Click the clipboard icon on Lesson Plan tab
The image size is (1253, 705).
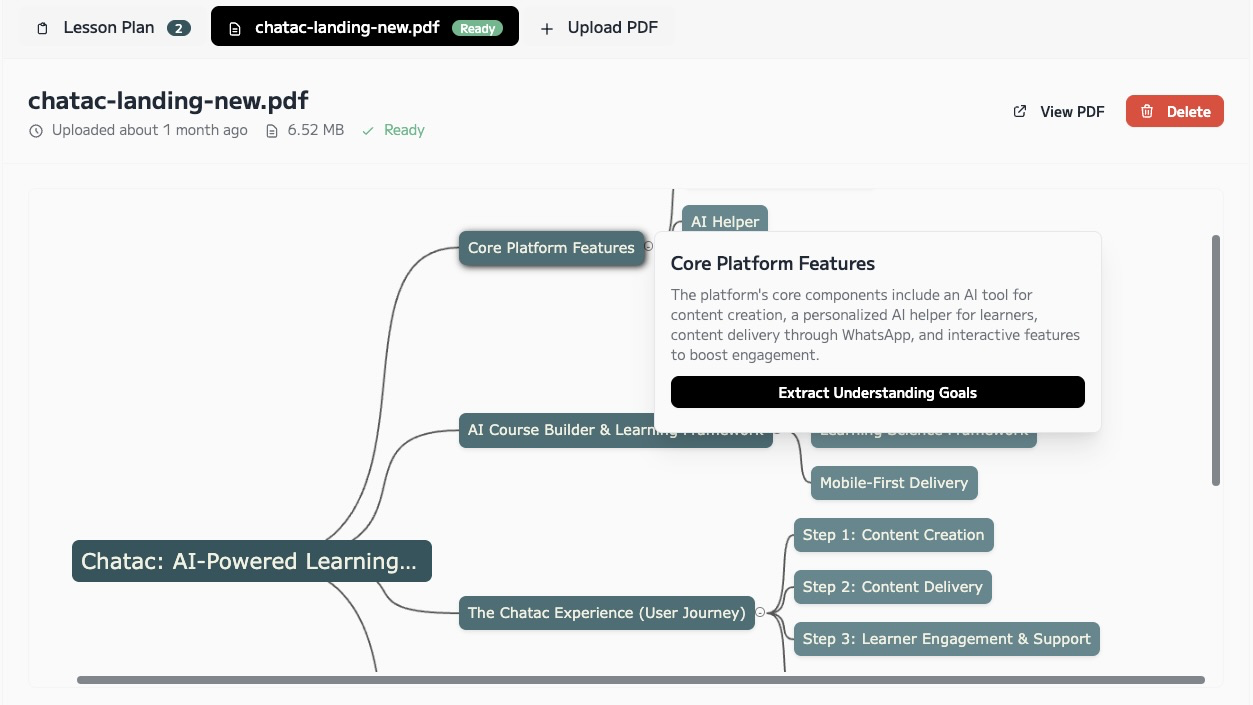coord(41,28)
